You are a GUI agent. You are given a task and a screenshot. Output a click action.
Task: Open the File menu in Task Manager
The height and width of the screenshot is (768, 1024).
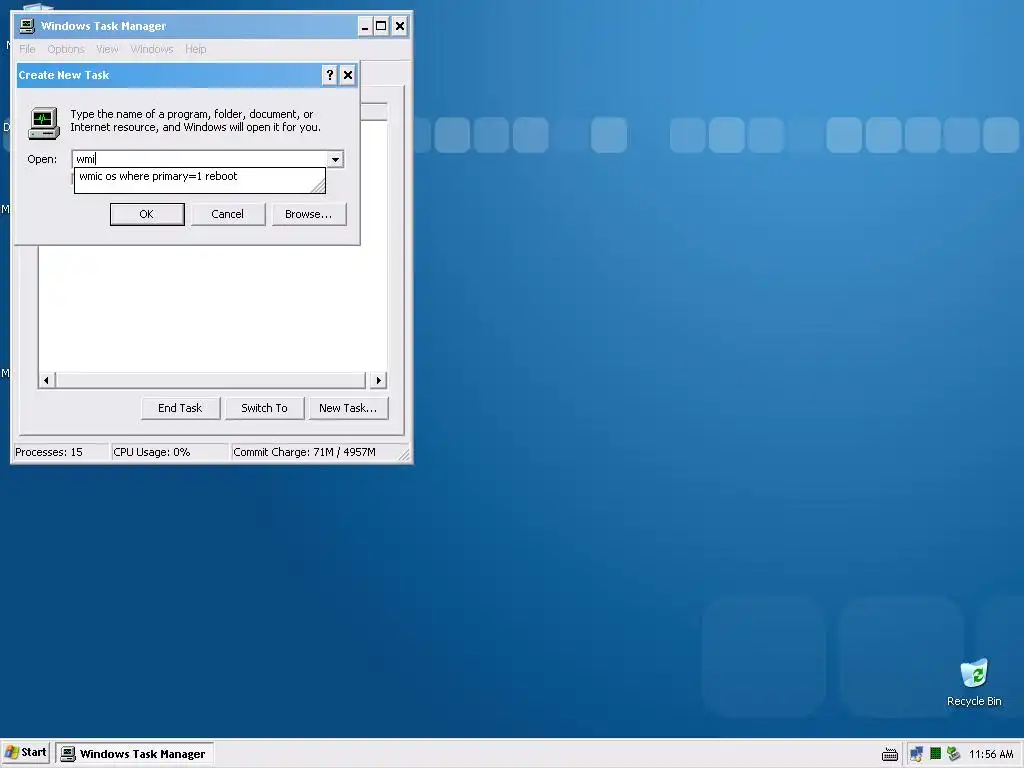point(27,49)
